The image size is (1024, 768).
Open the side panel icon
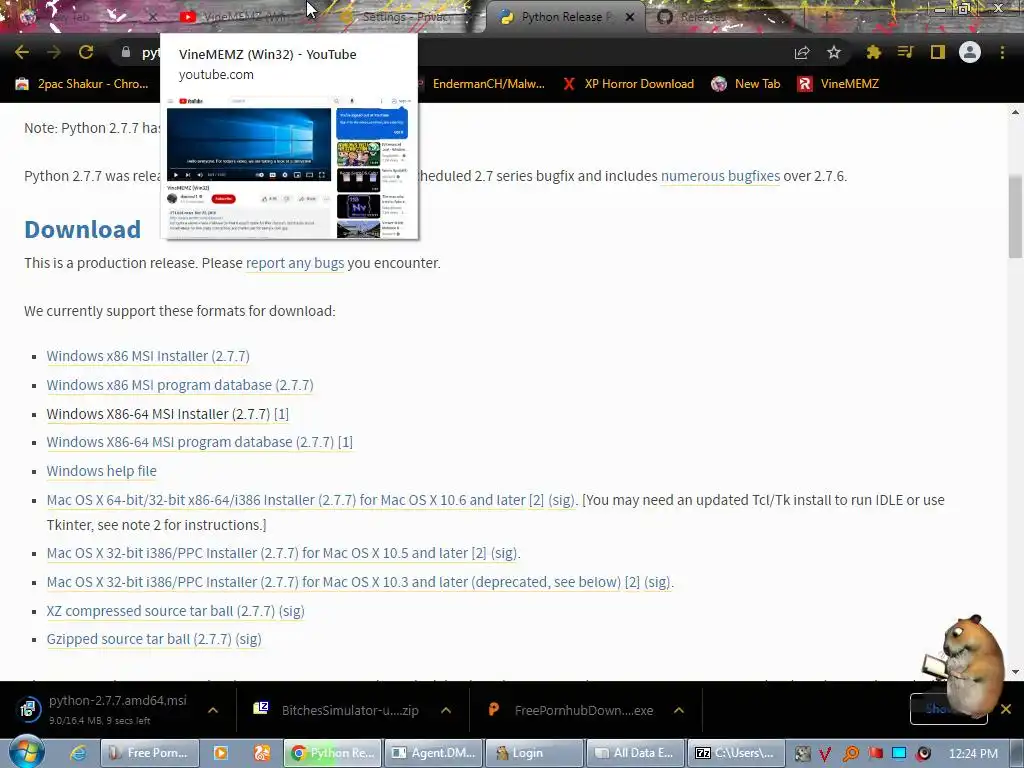tap(938, 52)
